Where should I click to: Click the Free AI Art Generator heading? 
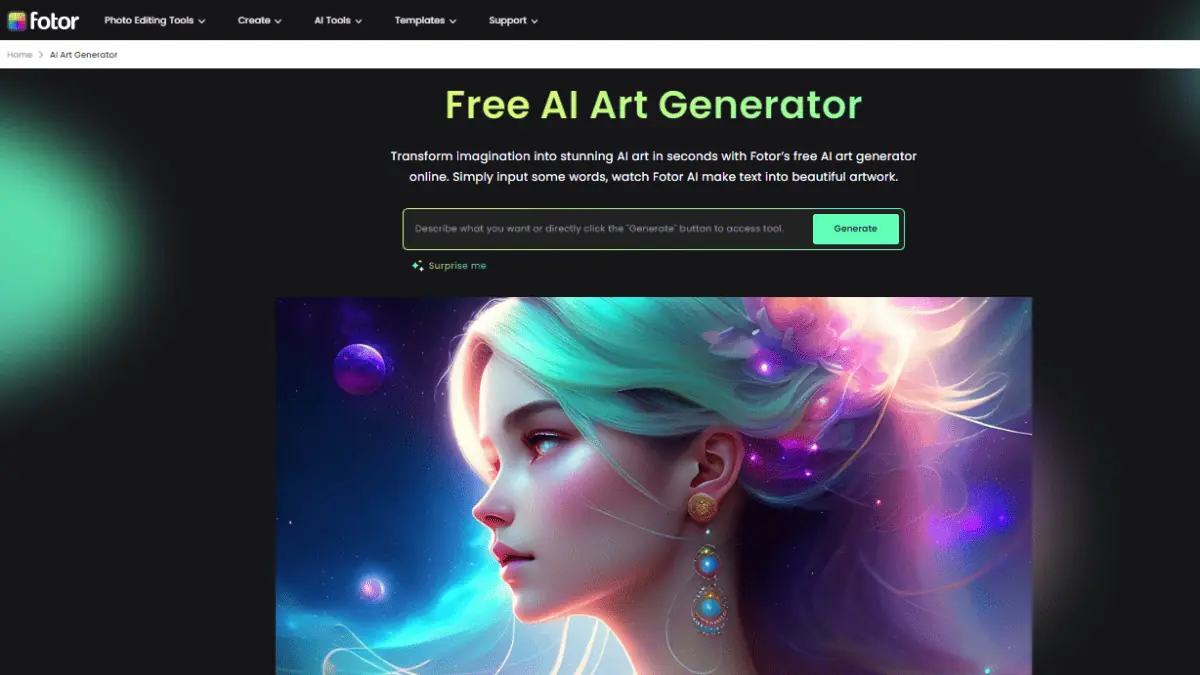pos(653,105)
